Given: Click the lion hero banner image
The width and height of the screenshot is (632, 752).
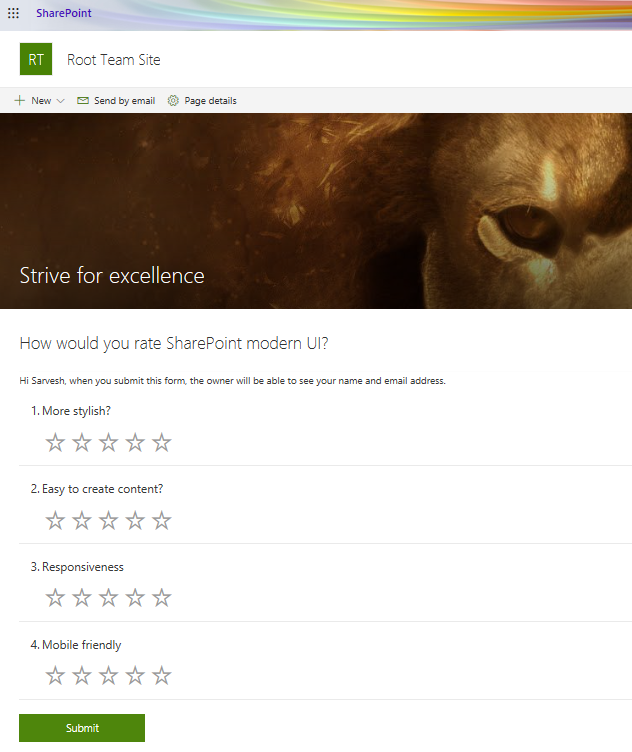Looking at the screenshot, I should (316, 211).
